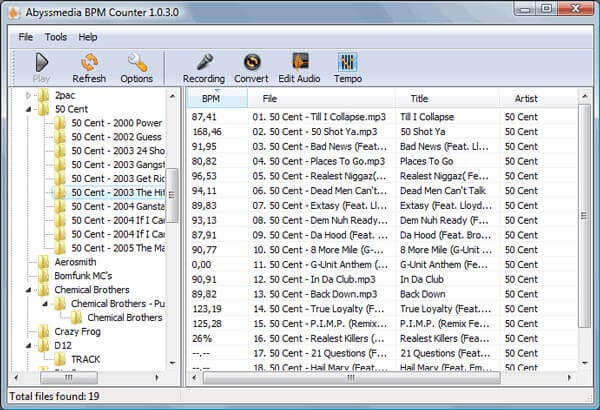
Task: Click the Play toolbar icon
Action: [41, 62]
